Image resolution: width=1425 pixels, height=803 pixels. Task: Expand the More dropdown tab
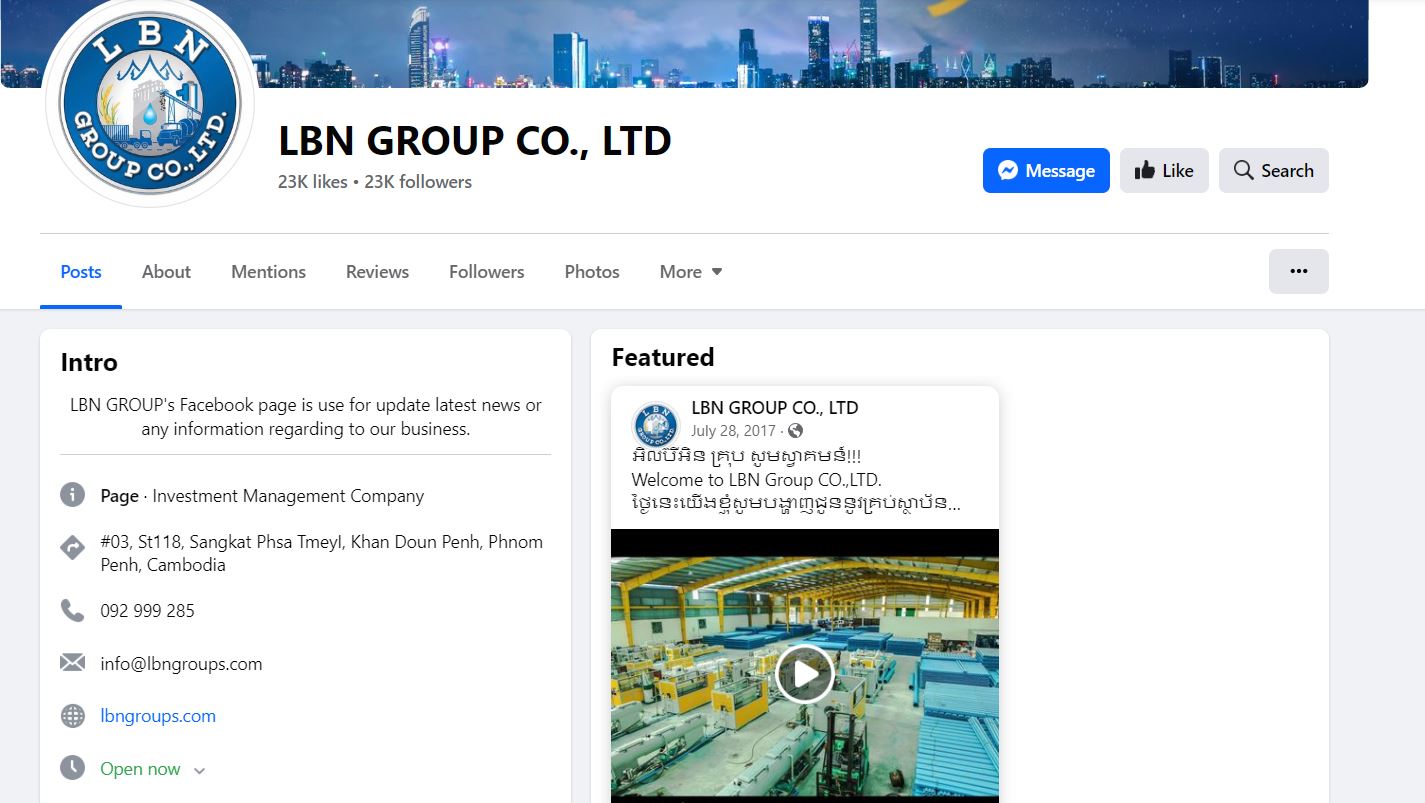point(691,272)
